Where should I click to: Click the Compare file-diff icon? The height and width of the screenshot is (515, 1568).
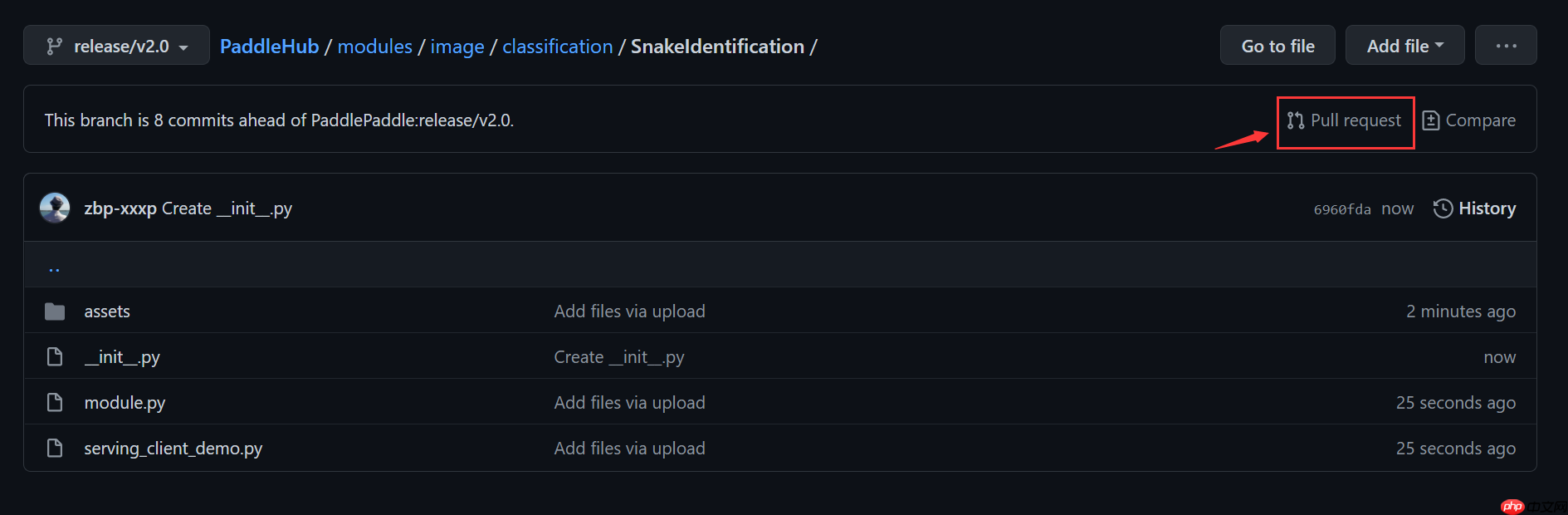pos(1430,120)
